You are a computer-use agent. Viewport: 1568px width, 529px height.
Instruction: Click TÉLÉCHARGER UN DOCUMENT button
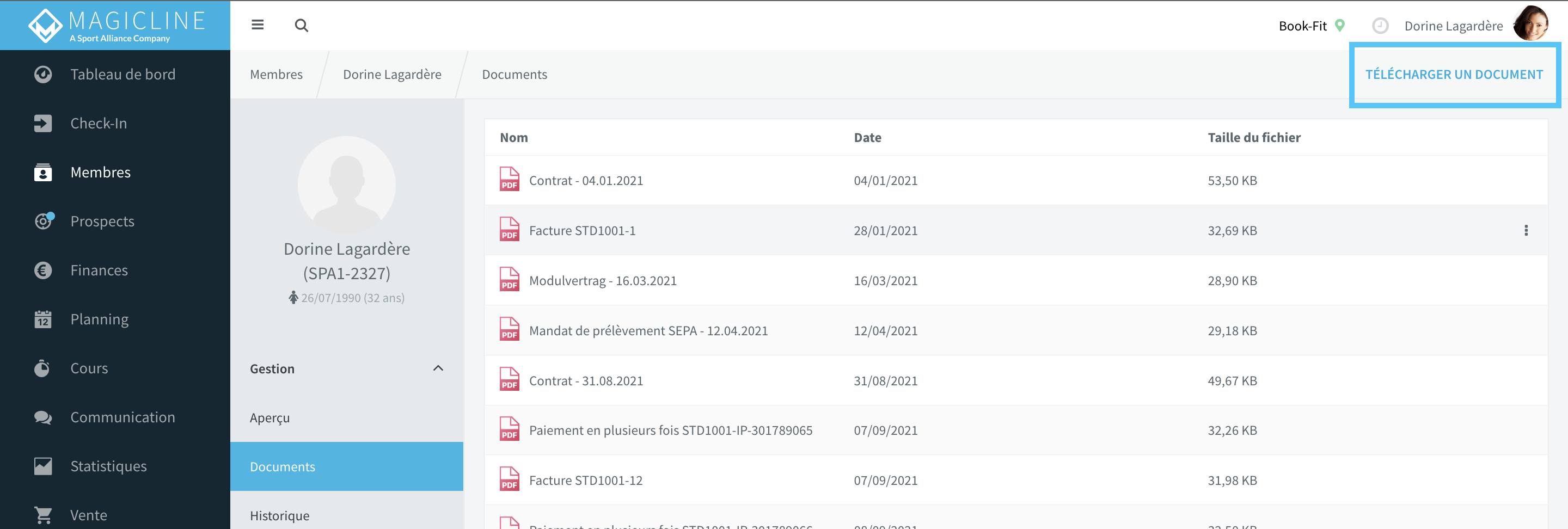[1454, 74]
